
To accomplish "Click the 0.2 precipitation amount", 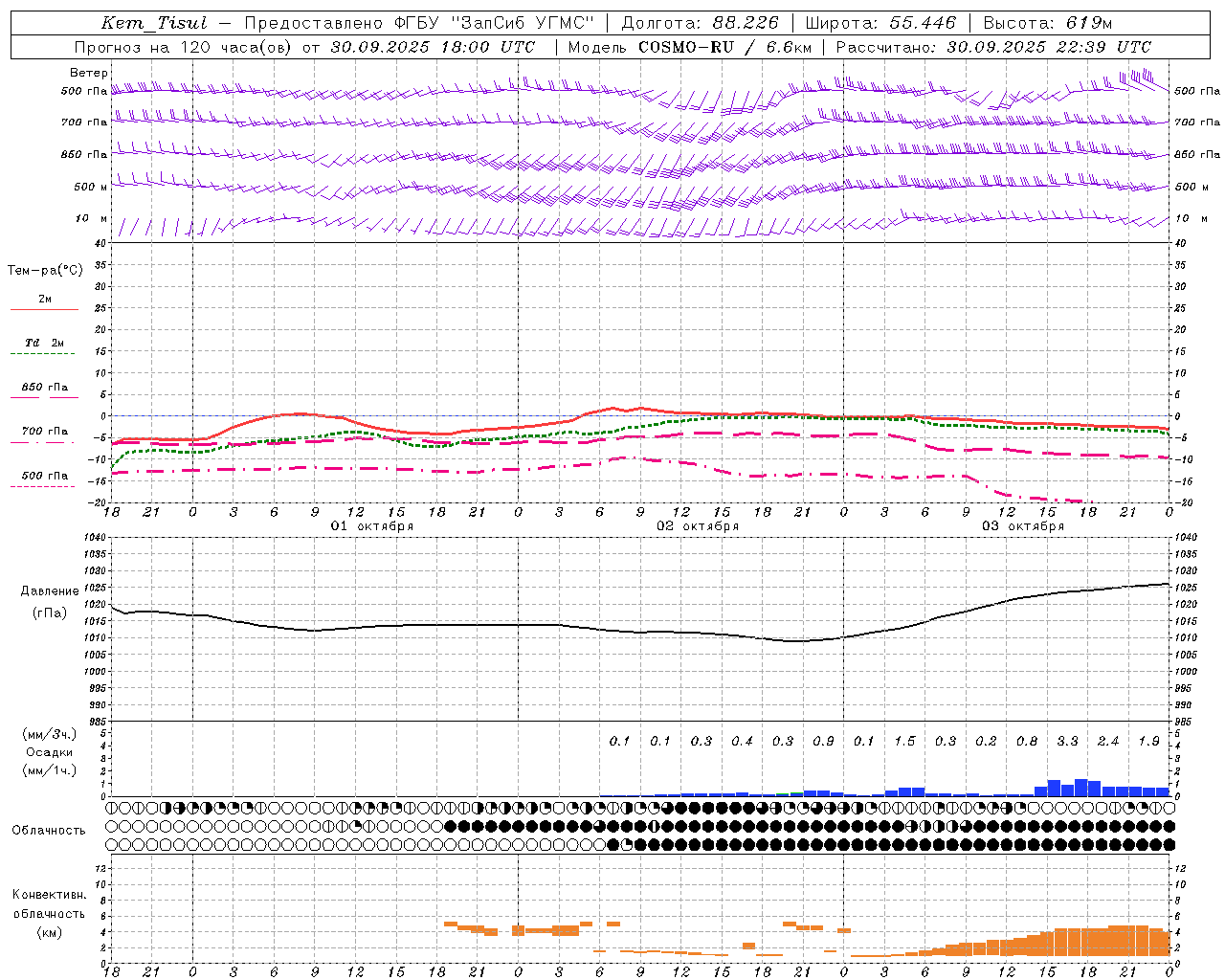I will (987, 742).
